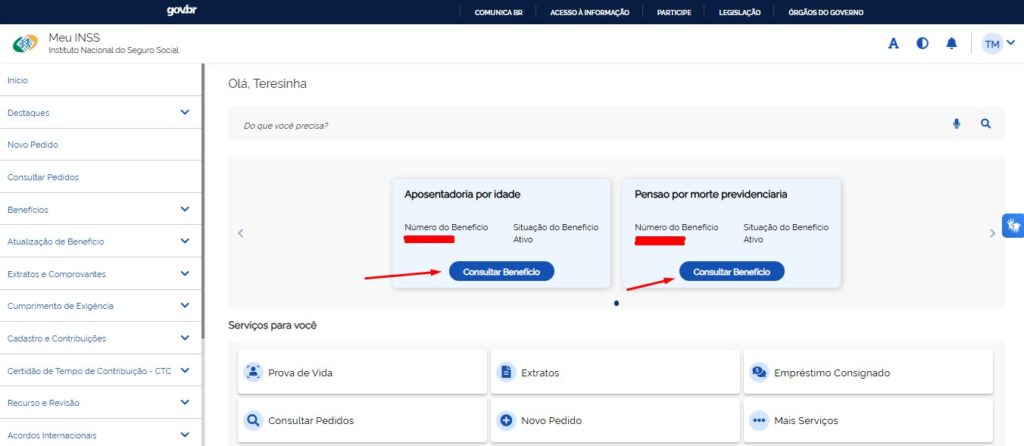Image resolution: width=1024 pixels, height=446 pixels.
Task: Click the Empréstimo Consignado icon
Action: click(x=759, y=372)
